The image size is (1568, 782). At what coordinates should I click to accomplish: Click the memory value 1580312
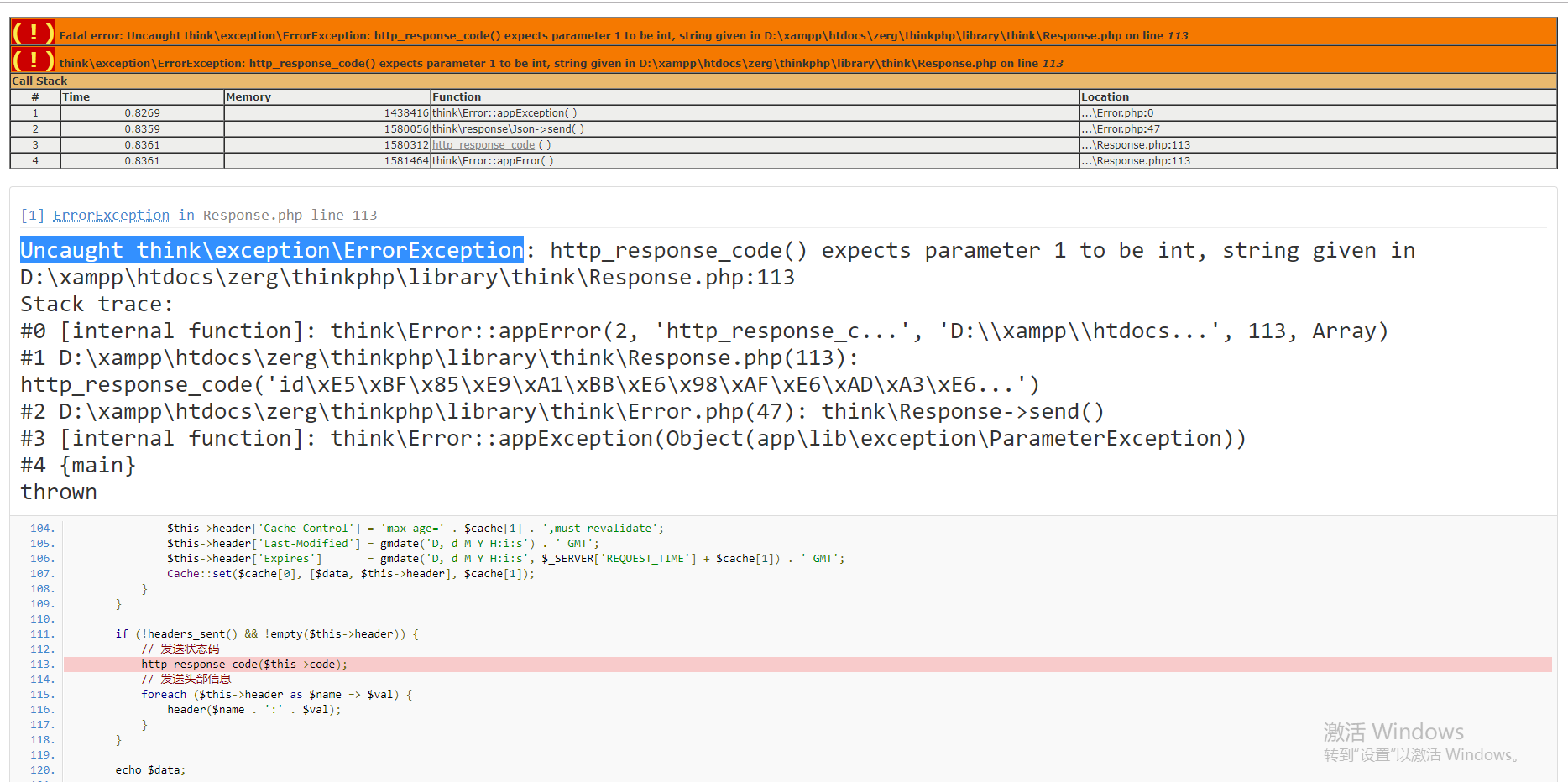[x=406, y=145]
